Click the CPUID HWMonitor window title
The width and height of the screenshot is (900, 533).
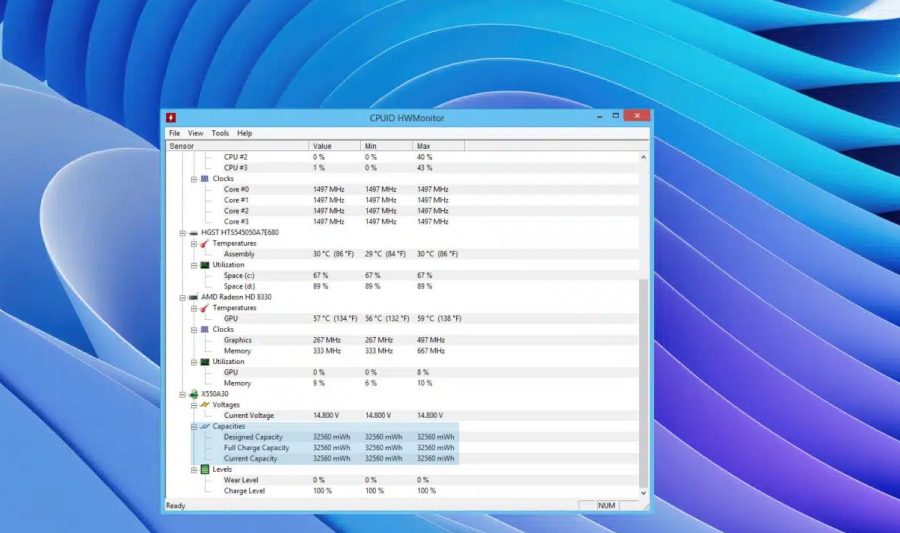(407, 118)
